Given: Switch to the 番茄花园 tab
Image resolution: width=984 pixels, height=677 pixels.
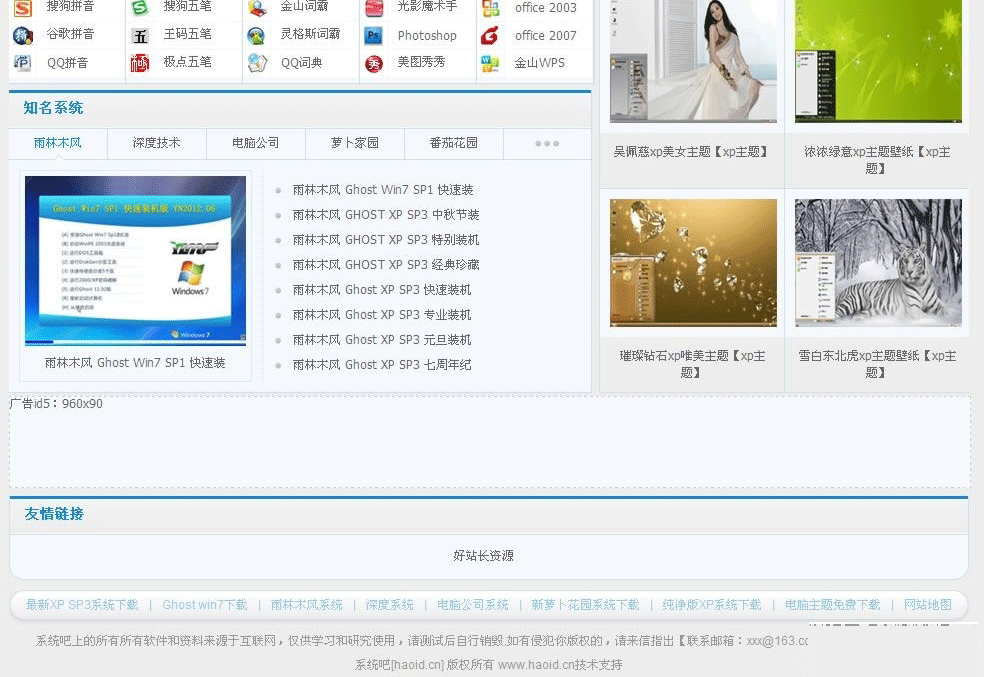Looking at the screenshot, I should click(x=454, y=143).
